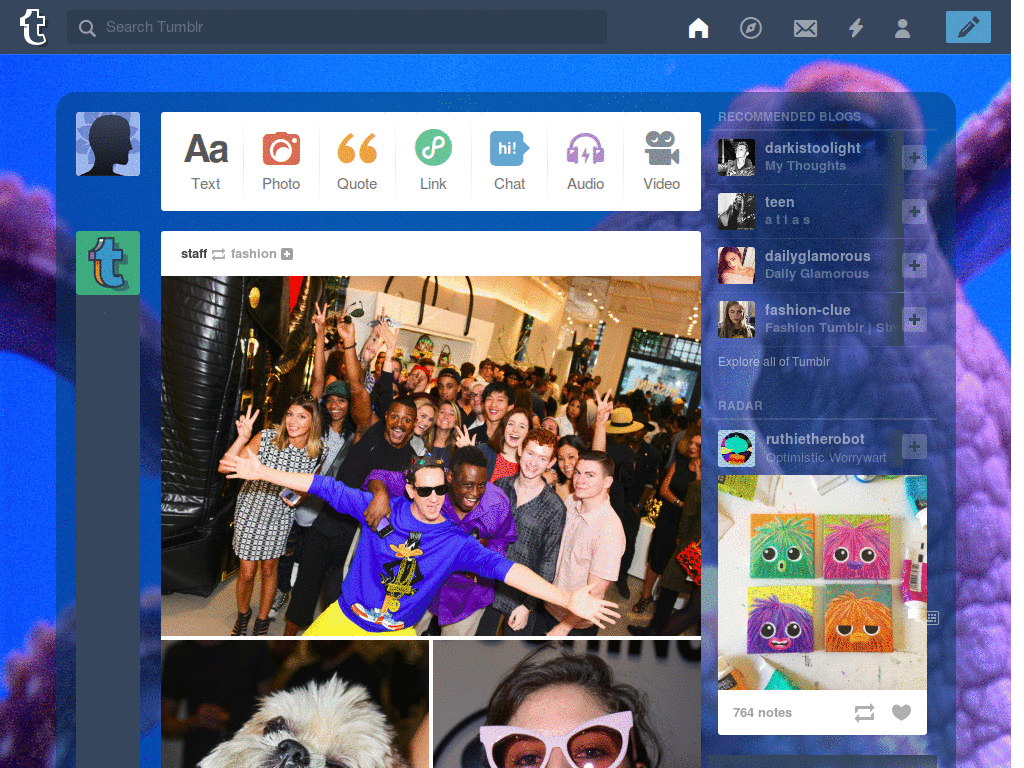
Task: Open the fashion blog link
Action: click(x=253, y=253)
